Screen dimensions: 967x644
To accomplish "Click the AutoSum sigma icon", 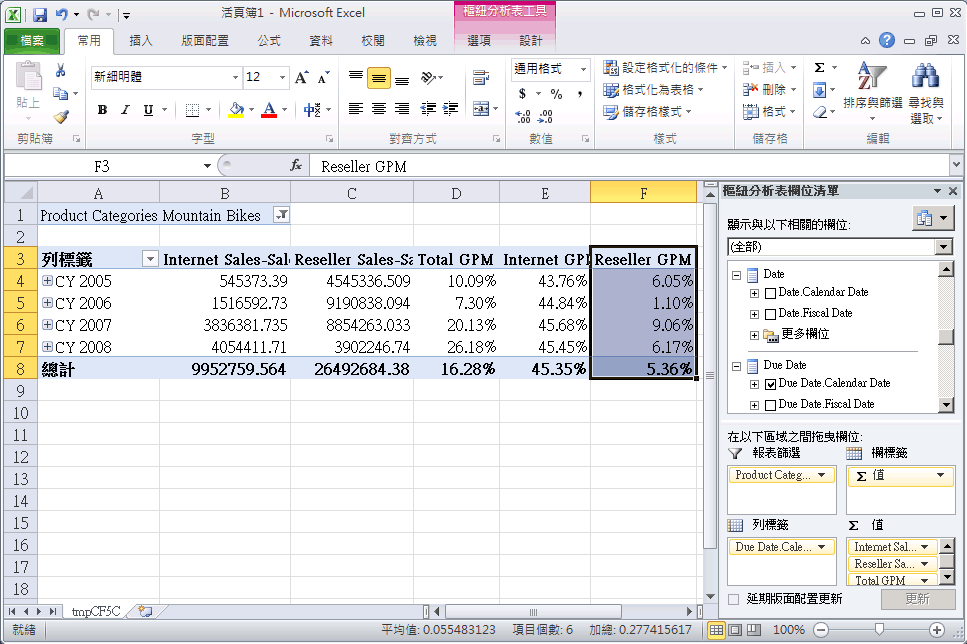I will click(x=820, y=68).
